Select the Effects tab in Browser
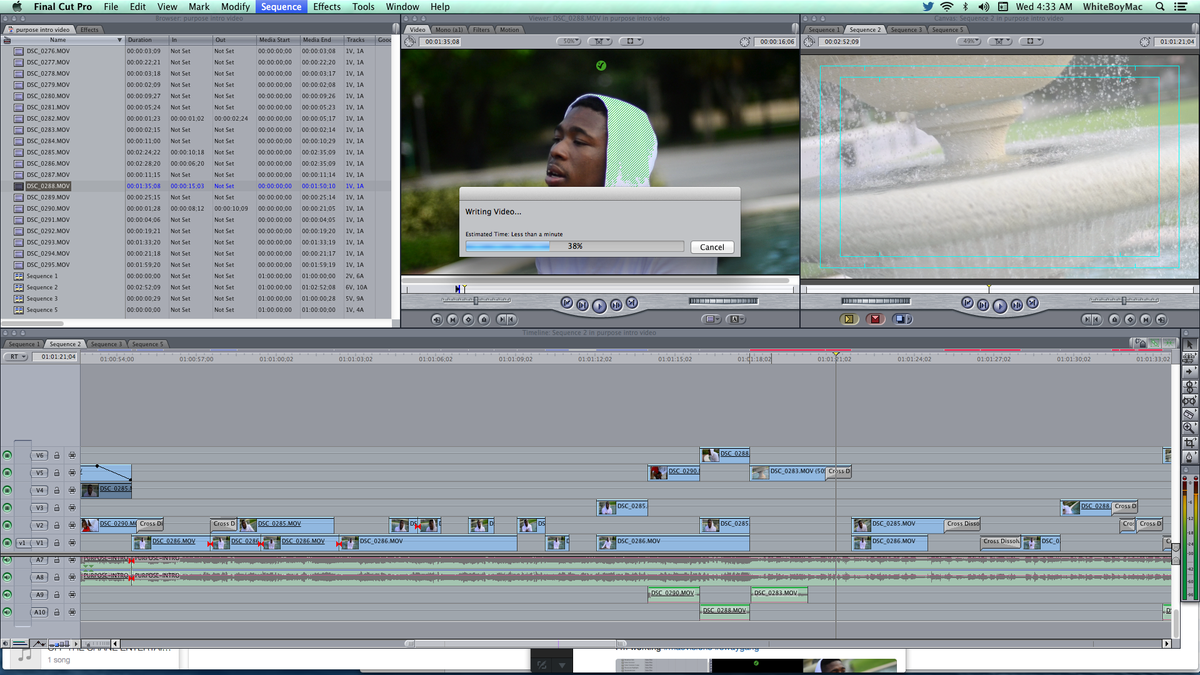 pos(89,30)
